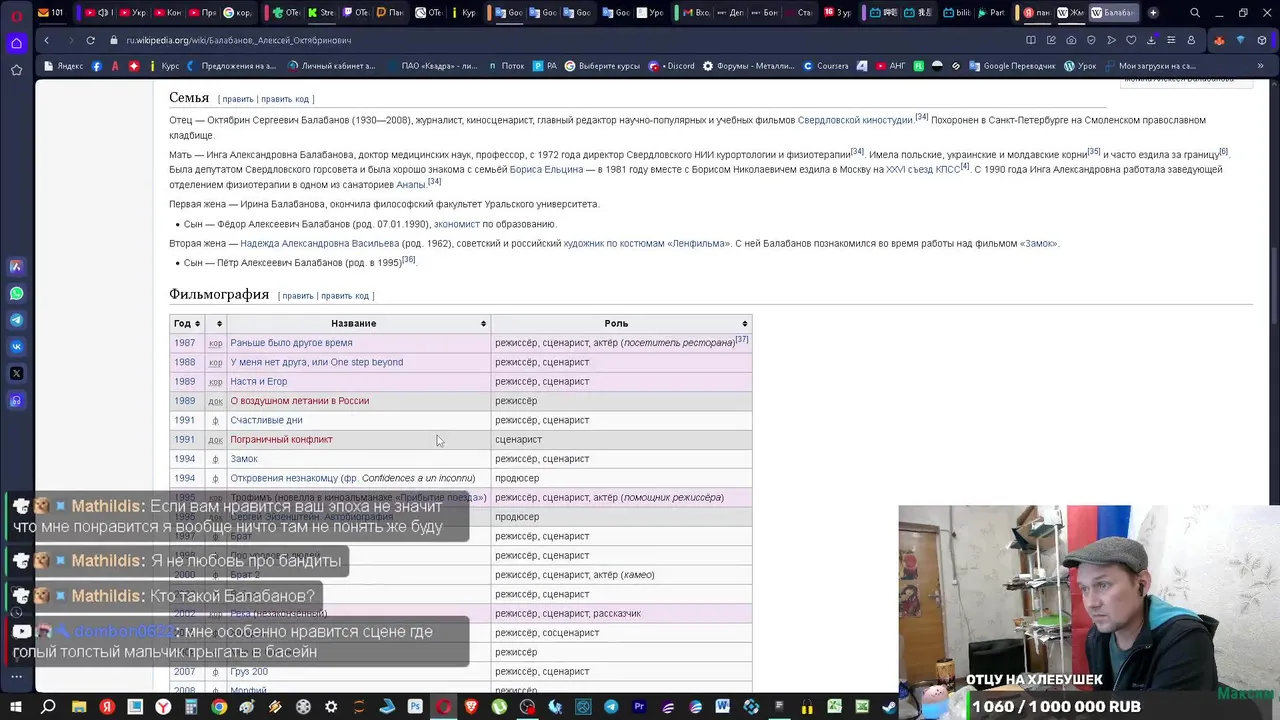
Task: Open the snapshot camera icon in address bar
Action: (x=1071, y=40)
